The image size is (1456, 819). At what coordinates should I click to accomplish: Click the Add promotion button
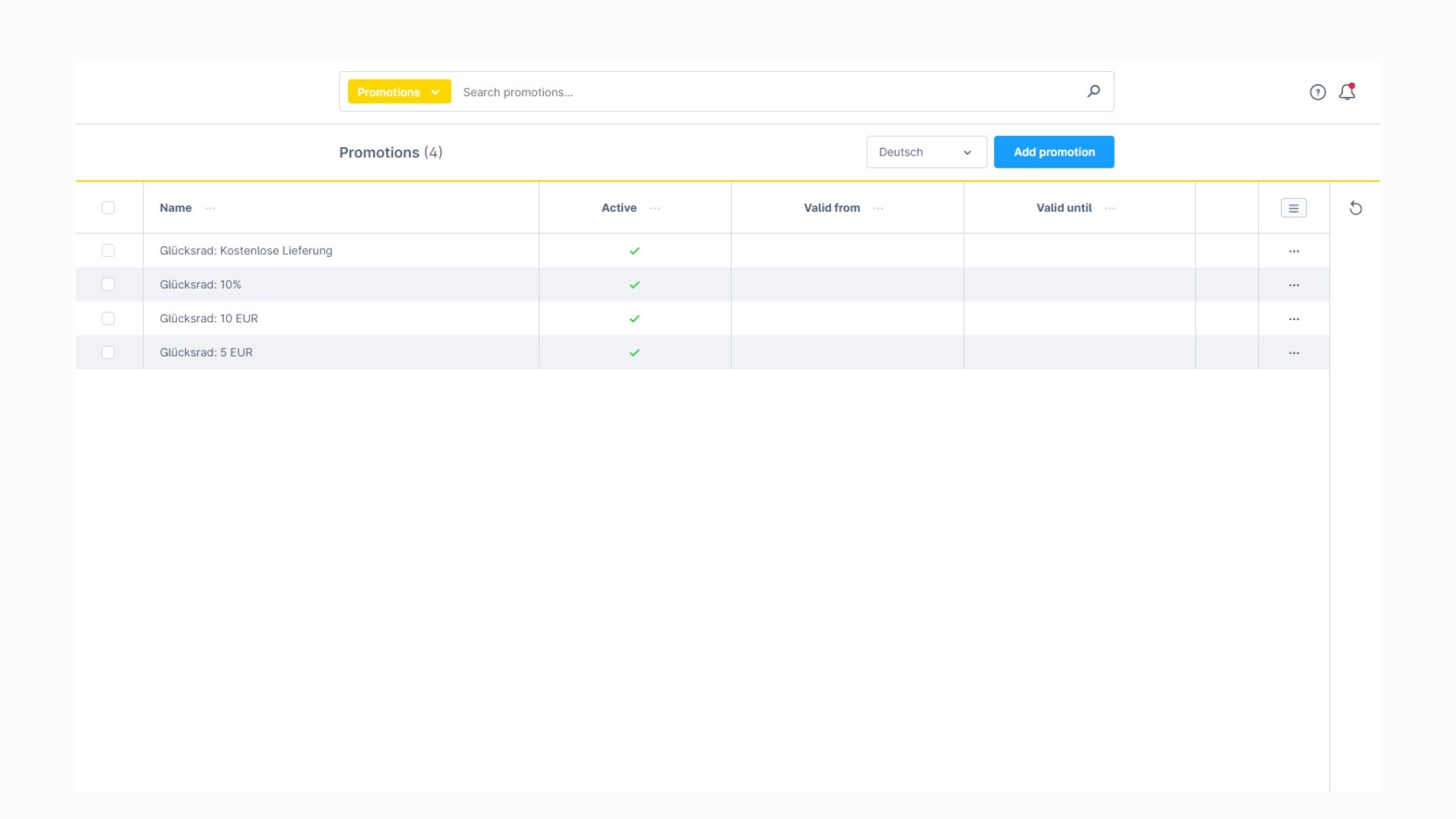coord(1053,152)
